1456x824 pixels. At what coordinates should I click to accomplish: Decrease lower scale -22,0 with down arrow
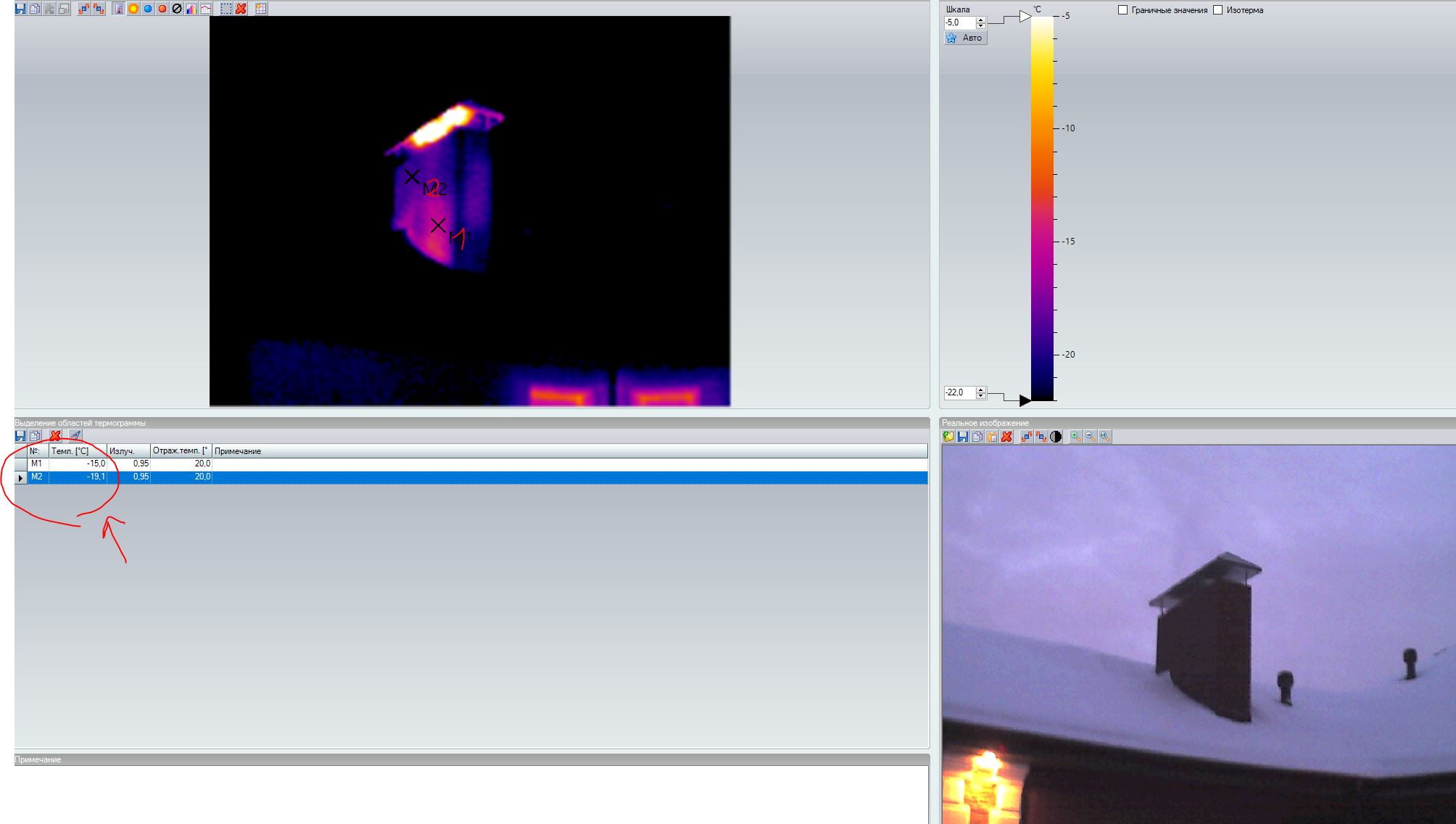pos(981,396)
